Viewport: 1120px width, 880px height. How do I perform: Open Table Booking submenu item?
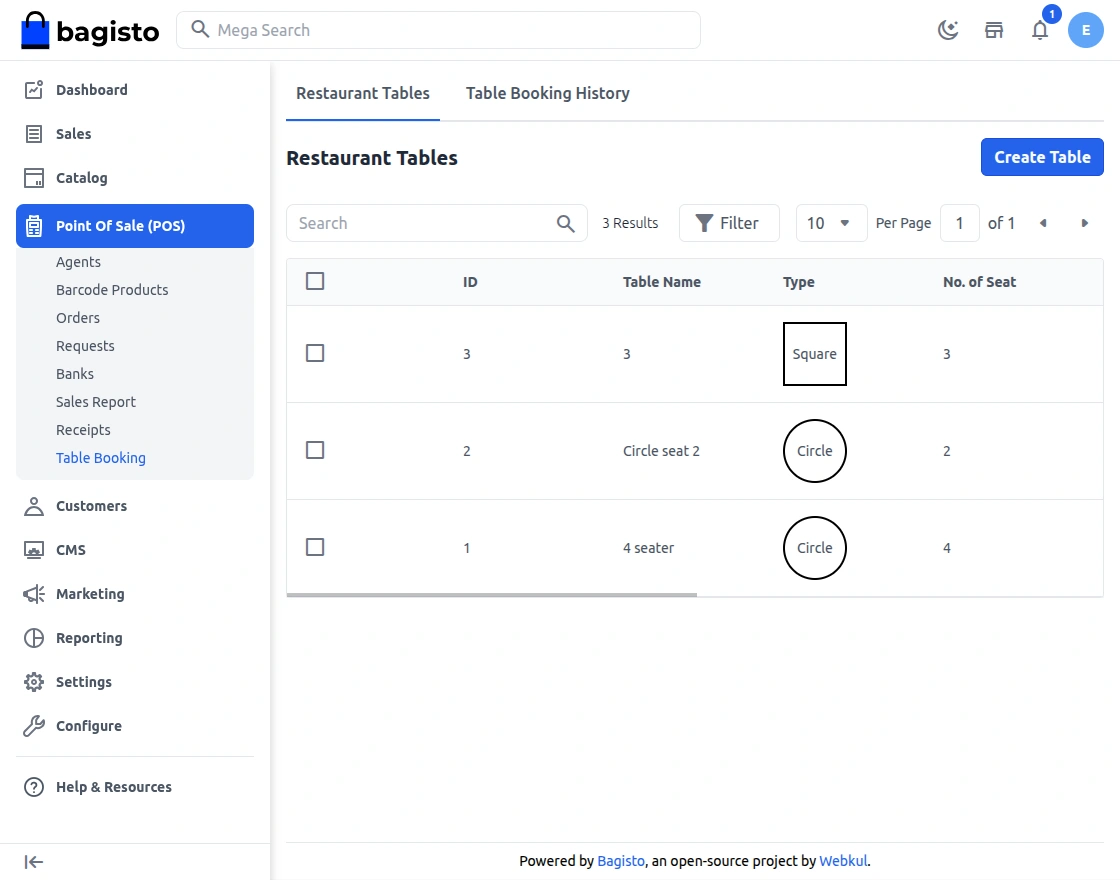click(x=101, y=458)
